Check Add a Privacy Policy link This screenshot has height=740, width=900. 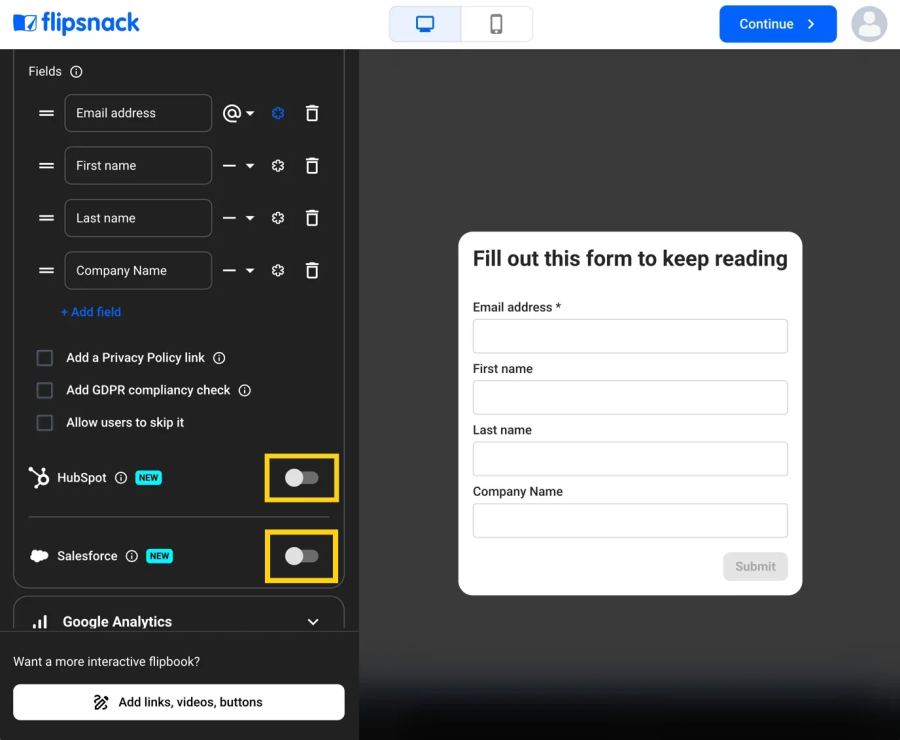pyautogui.click(x=44, y=357)
